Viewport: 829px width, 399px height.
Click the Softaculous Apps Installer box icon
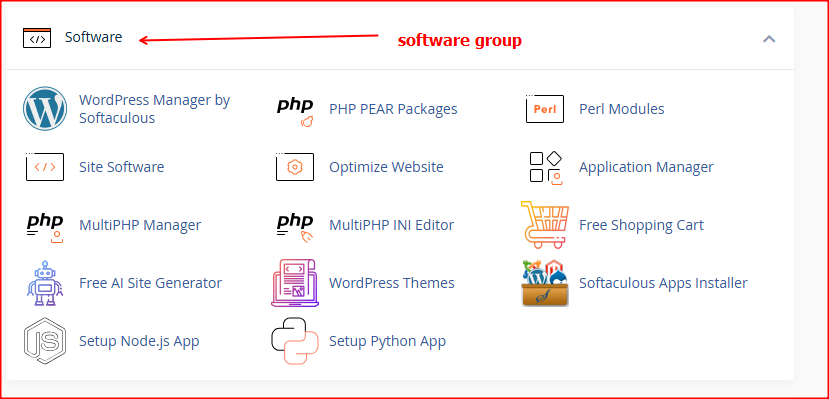(545, 283)
